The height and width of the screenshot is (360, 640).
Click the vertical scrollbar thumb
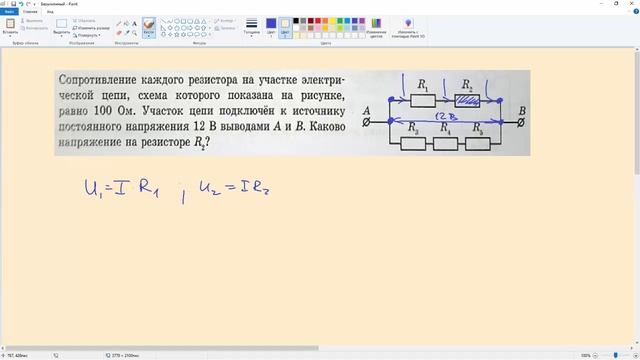(x=637, y=113)
